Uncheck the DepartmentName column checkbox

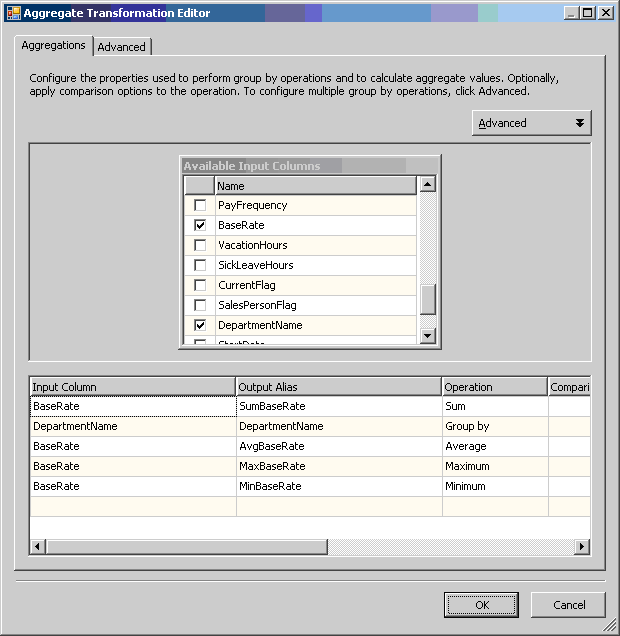(x=200, y=325)
